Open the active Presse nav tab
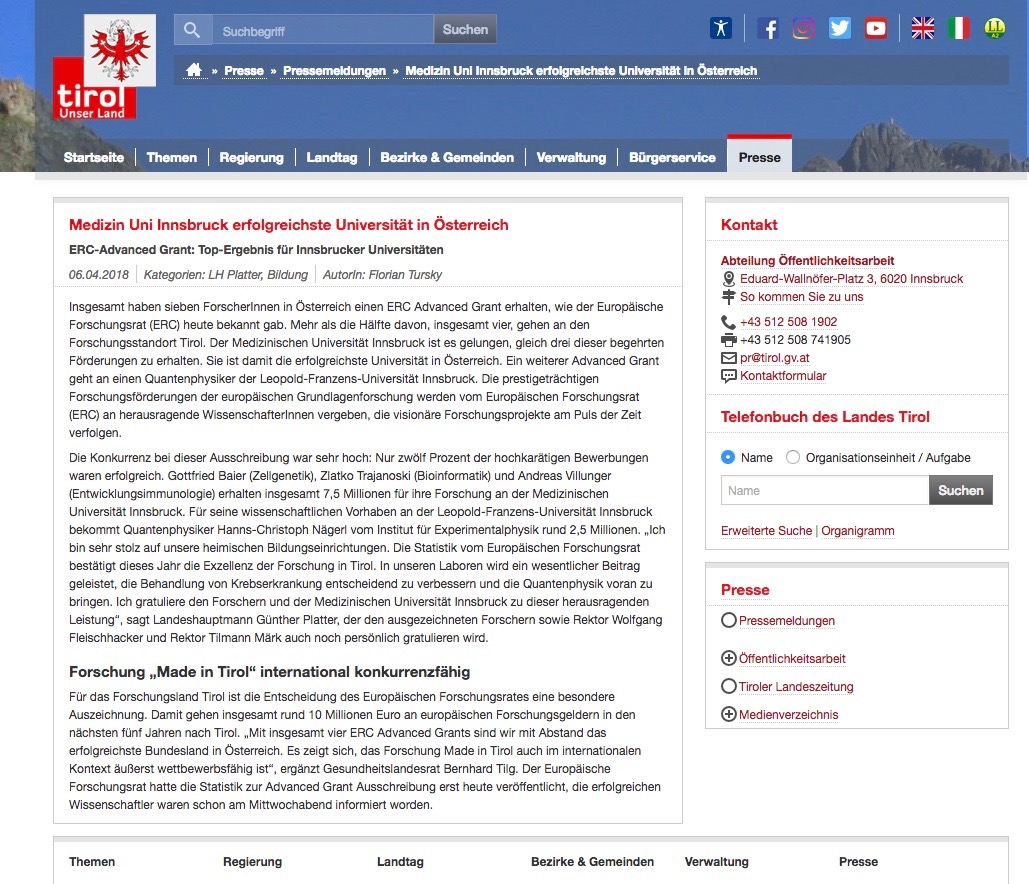 [759, 155]
